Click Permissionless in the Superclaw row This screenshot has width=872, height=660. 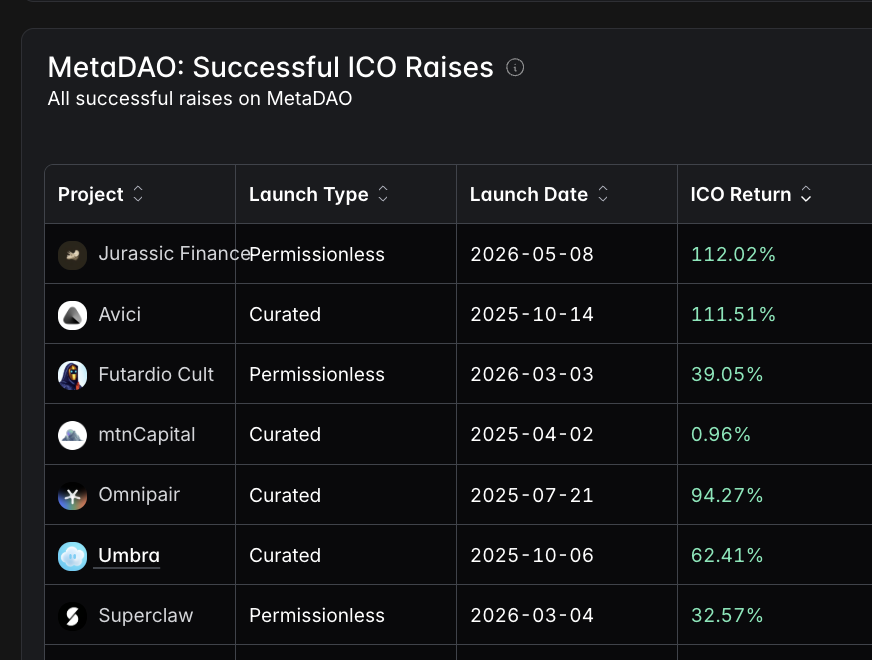tap(317, 615)
